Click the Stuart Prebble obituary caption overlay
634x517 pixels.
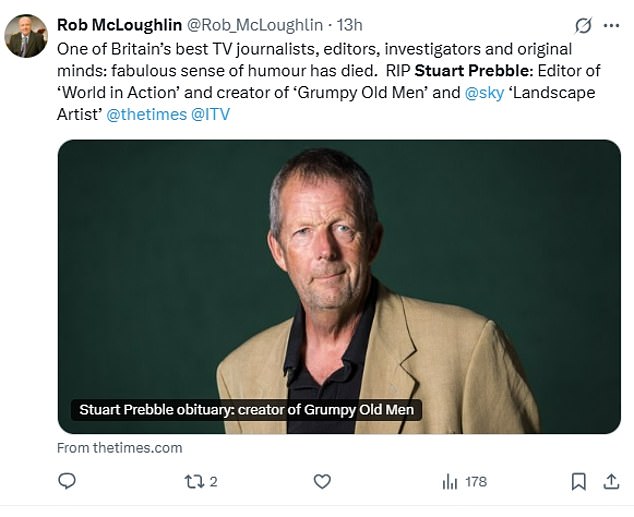(242, 409)
